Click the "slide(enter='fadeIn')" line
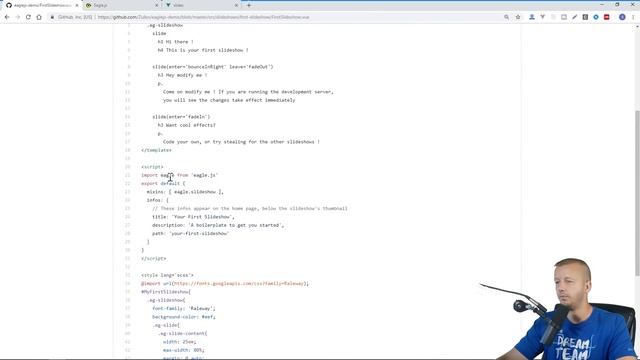Image resolution: width=640 pixels, height=360 pixels. pos(181,117)
